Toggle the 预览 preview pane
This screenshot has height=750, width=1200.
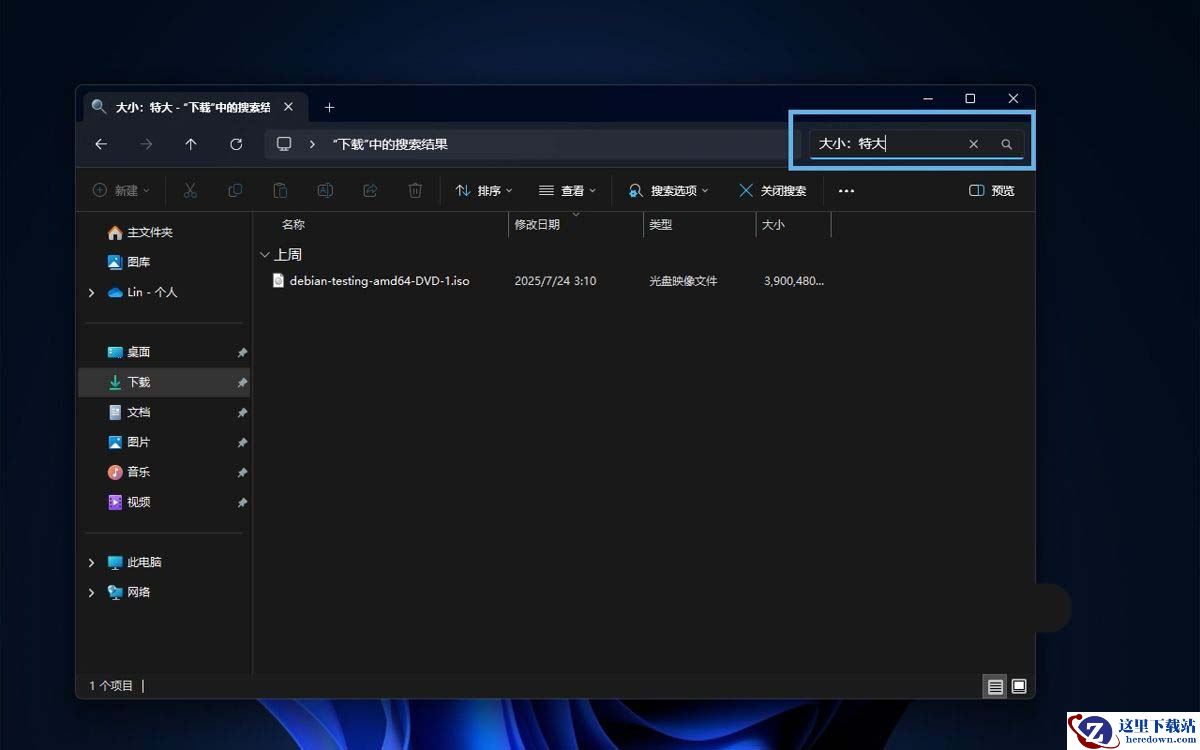992,190
